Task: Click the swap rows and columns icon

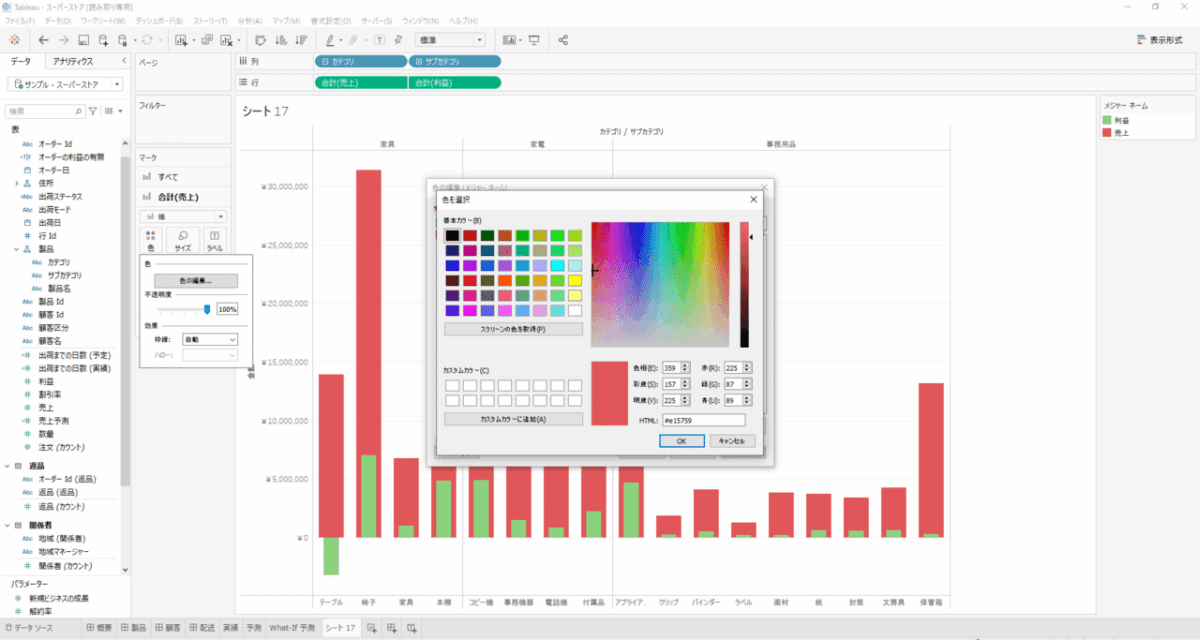Action: tap(259, 40)
